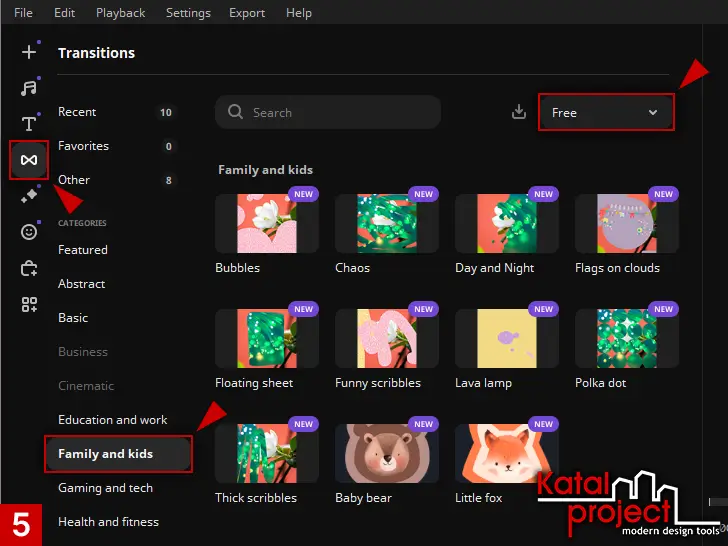The height and width of the screenshot is (546, 728).
Task: Select the Family and kids category
Action: pos(118,454)
